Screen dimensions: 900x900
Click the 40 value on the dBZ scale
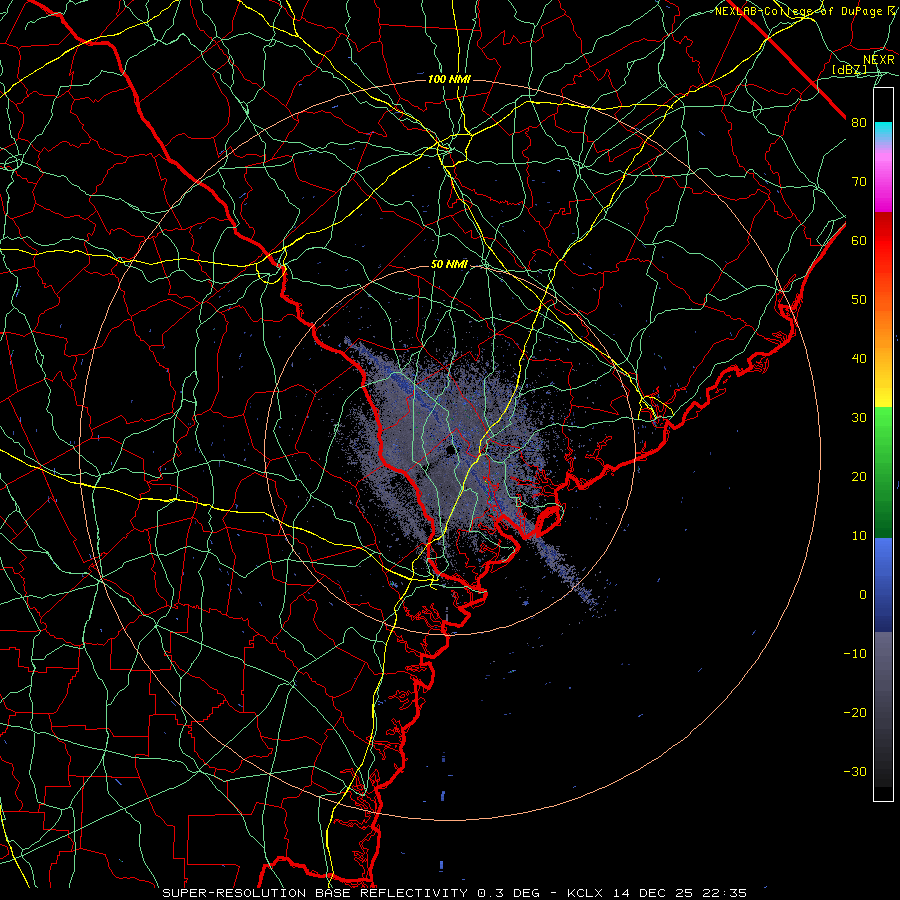(x=859, y=359)
